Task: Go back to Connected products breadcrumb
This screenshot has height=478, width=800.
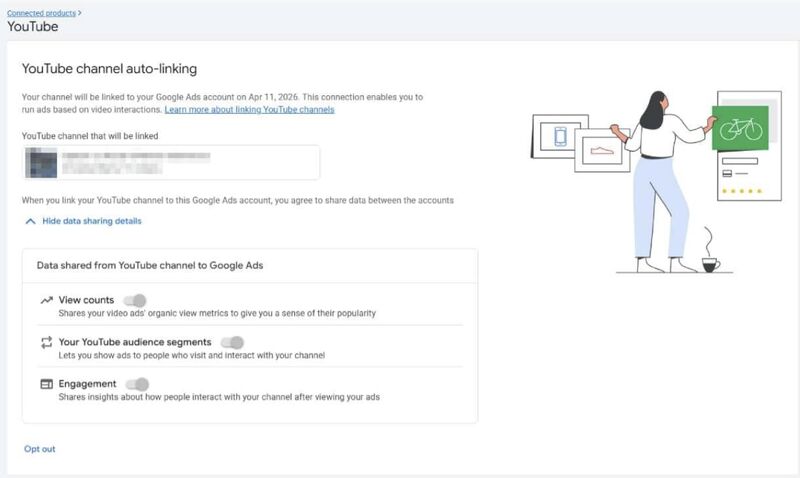Action: (41, 13)
